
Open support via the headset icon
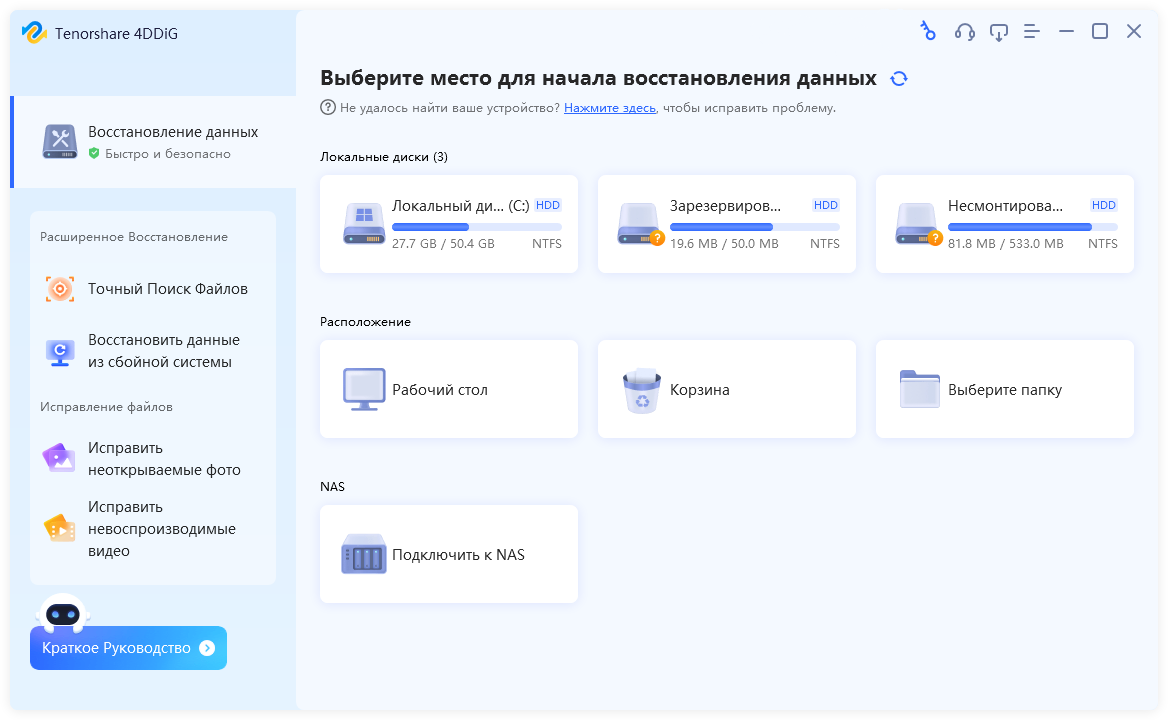pyautogui.click(x=964, y=32)
